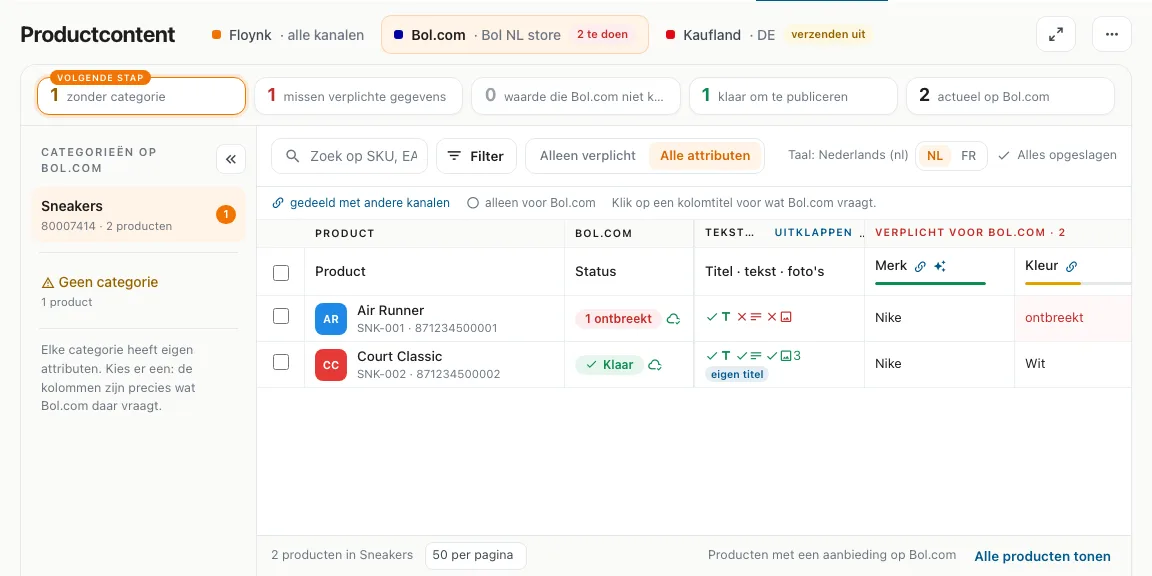Switch language to NL

click(935, 156)
